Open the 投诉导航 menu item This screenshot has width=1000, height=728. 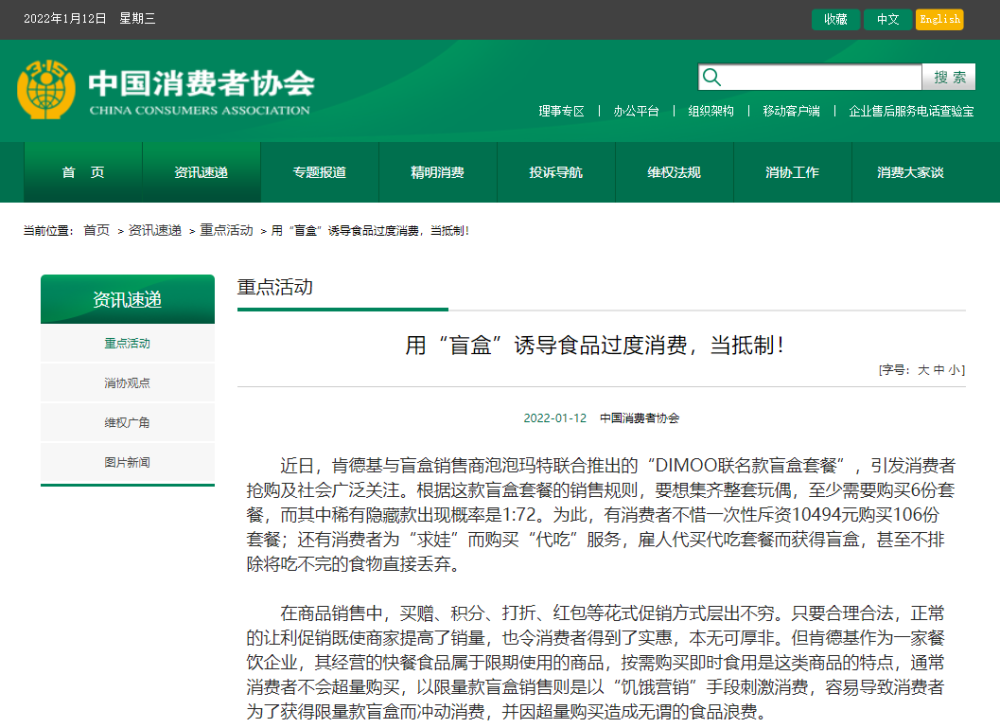(556, 172)
